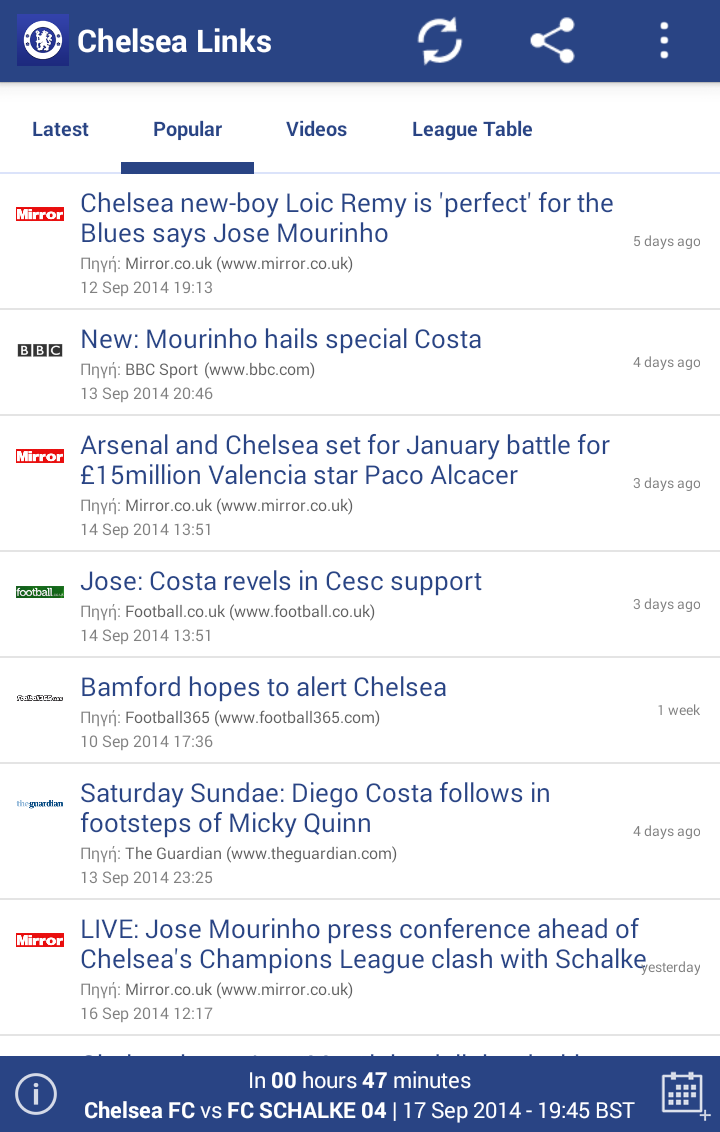Tap Chelsea FC vs FC Schalke 04 banner
The image size is (720, 1132).
359,1094
